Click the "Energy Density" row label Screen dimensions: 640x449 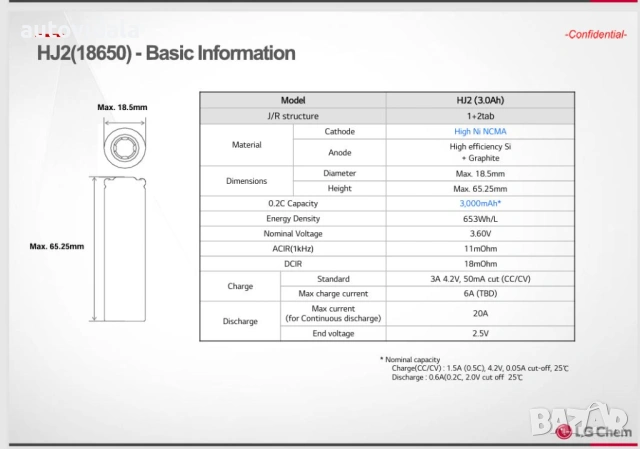tap(293, 218)
